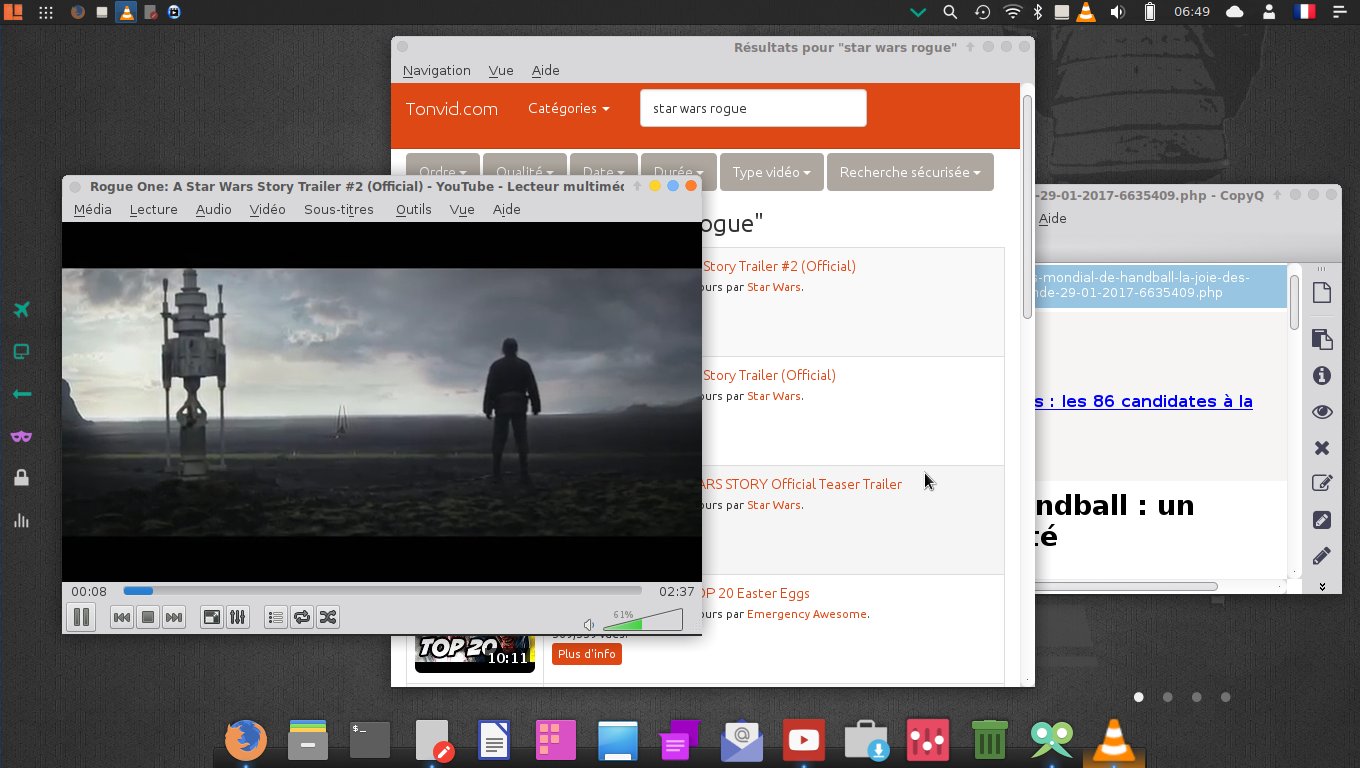Screen dimensions: 1360x768
Task: Focus the star wars rogue search field
Action: [753, 108]
